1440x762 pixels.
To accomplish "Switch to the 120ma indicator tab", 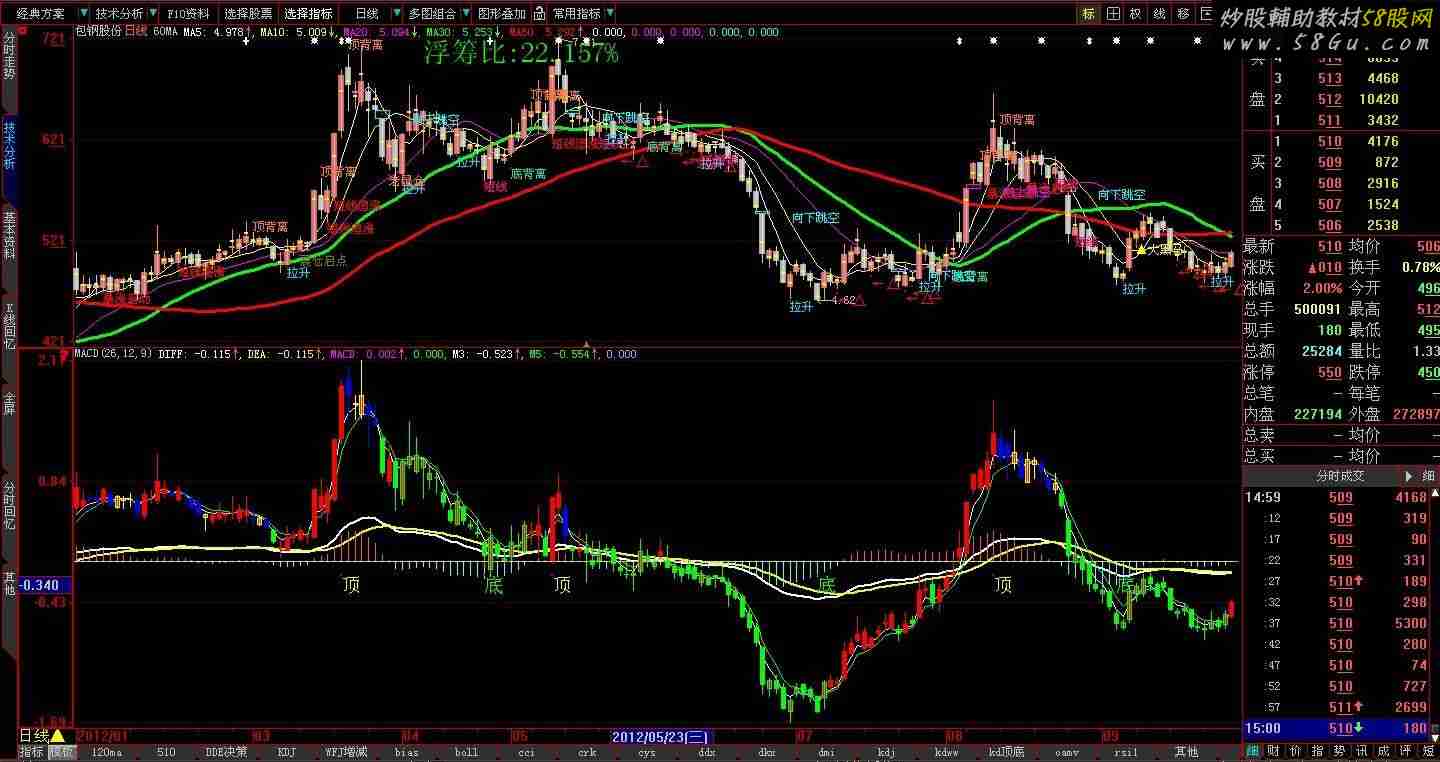I will tap(106, 752).
